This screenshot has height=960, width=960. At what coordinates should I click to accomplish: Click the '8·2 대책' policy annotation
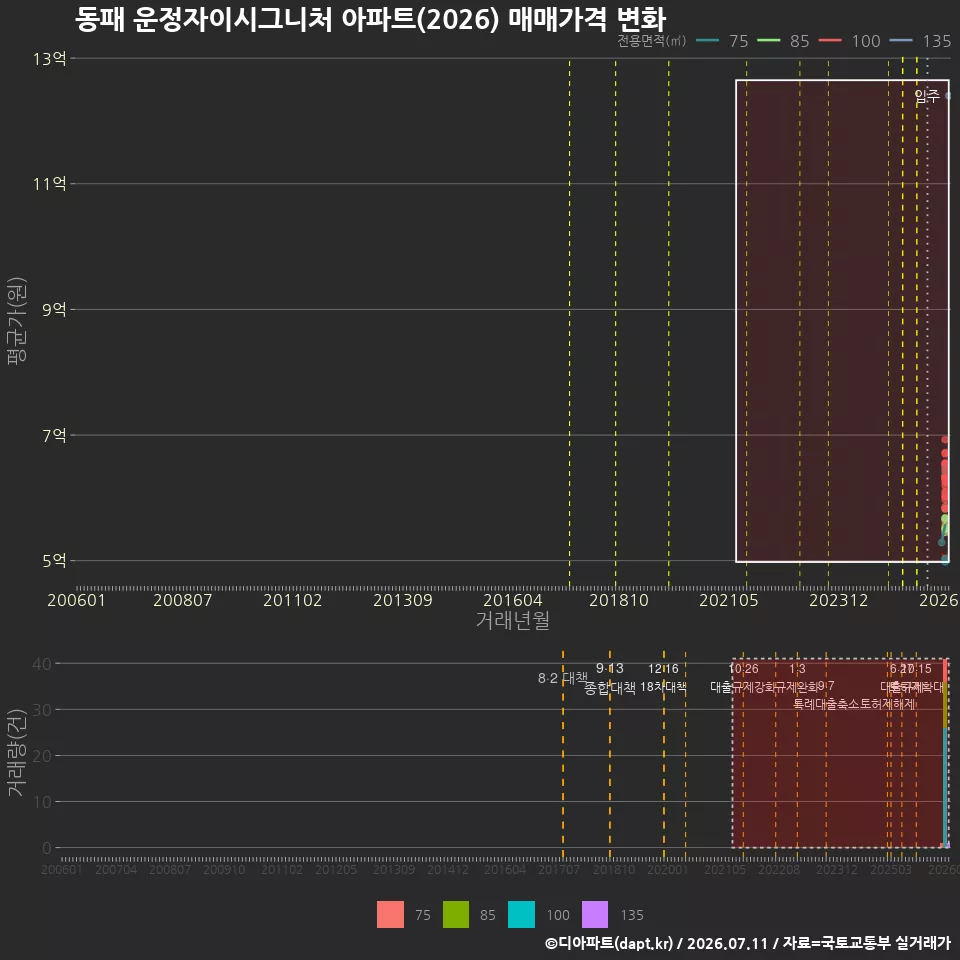click(x=562, y=678)
